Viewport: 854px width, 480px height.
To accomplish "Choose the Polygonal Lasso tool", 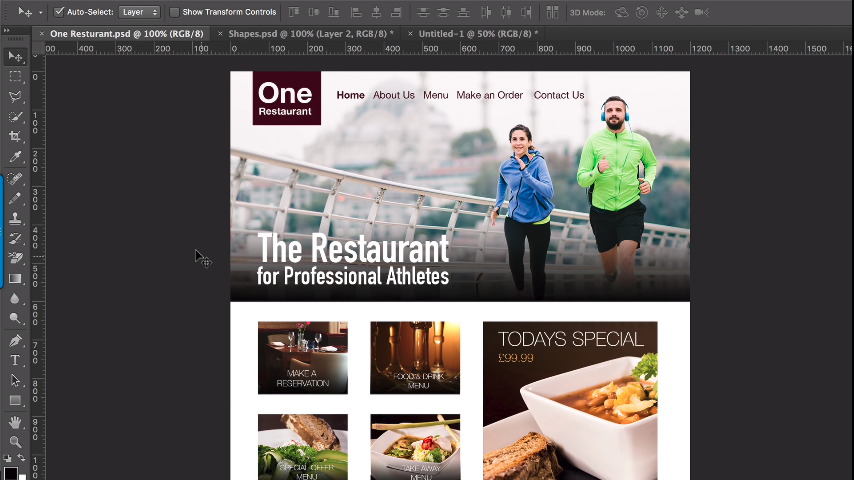I will 15,96.
